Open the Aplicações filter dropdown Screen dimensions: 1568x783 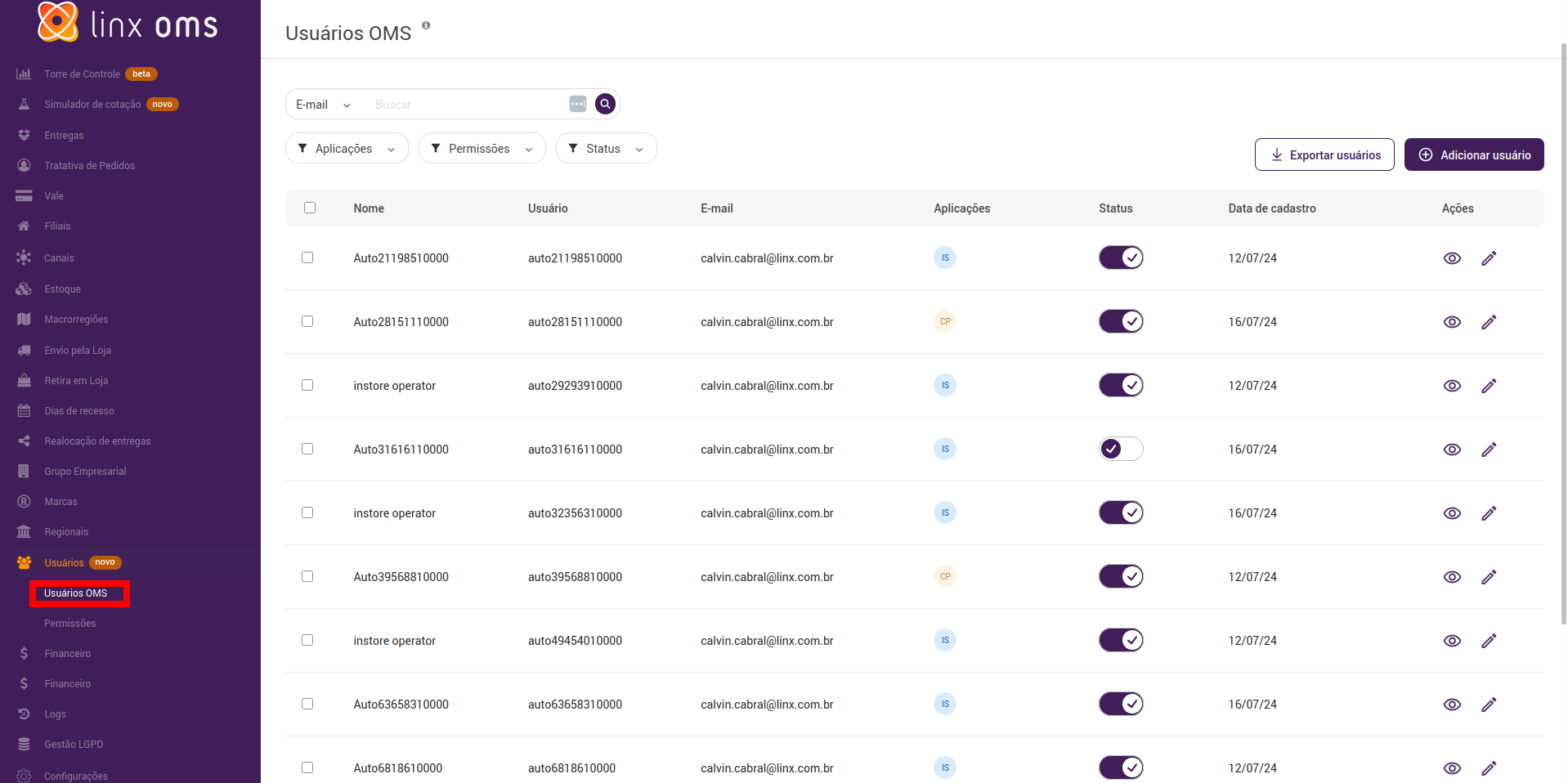pyautogui.click(x=347, y=149)
